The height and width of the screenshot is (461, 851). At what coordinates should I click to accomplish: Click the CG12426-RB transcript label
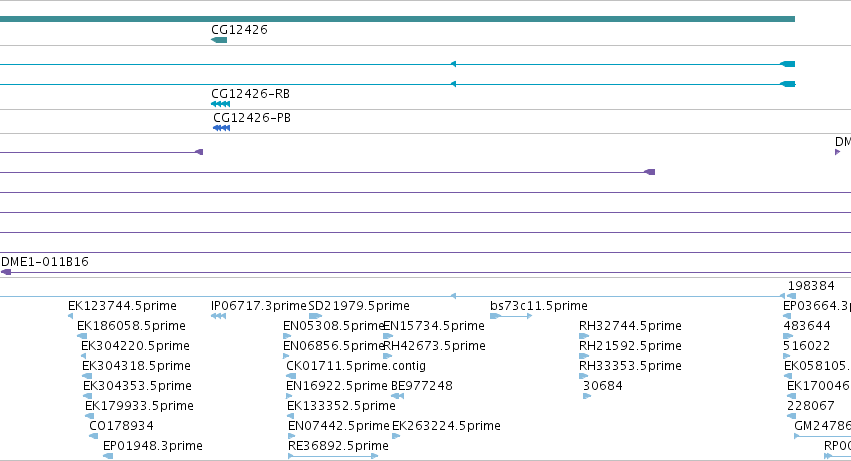point(251,94)
